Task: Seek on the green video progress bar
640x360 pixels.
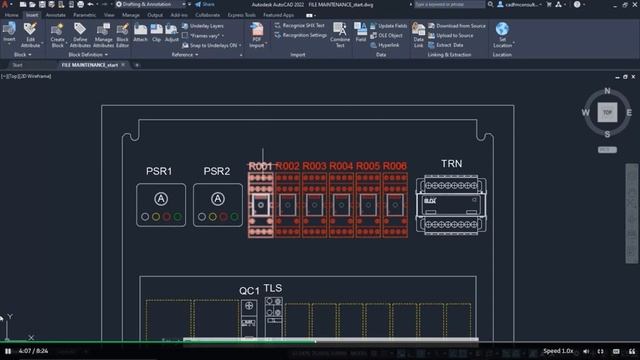Action: click(x=158, y=341)
